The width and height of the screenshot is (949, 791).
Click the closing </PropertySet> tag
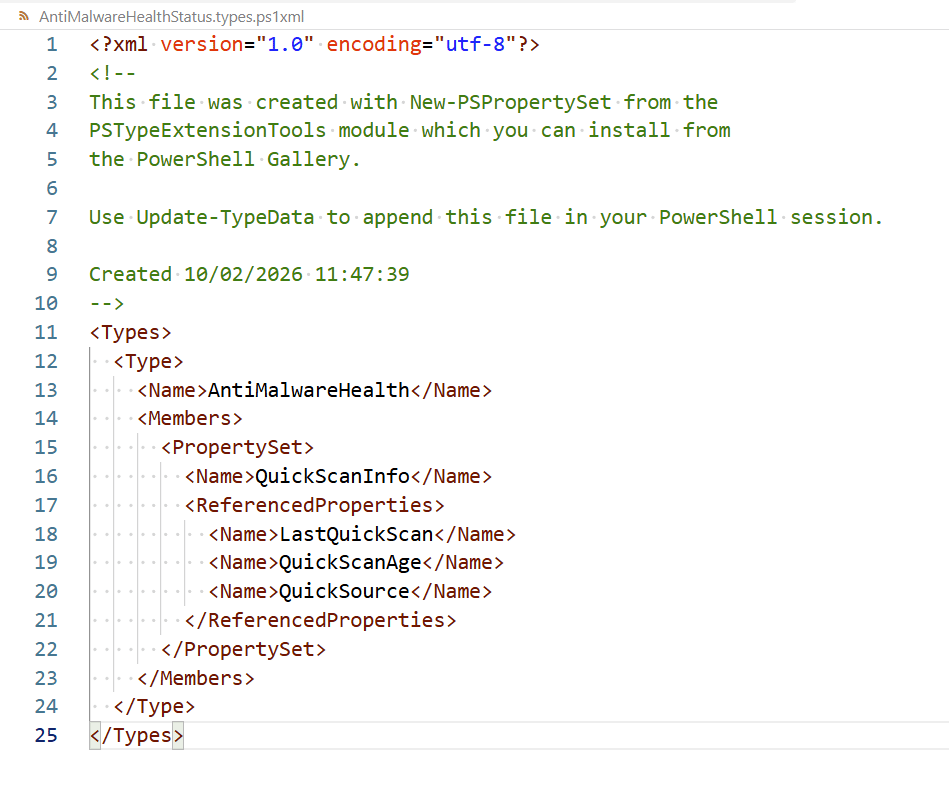click(x=243, y=649)
